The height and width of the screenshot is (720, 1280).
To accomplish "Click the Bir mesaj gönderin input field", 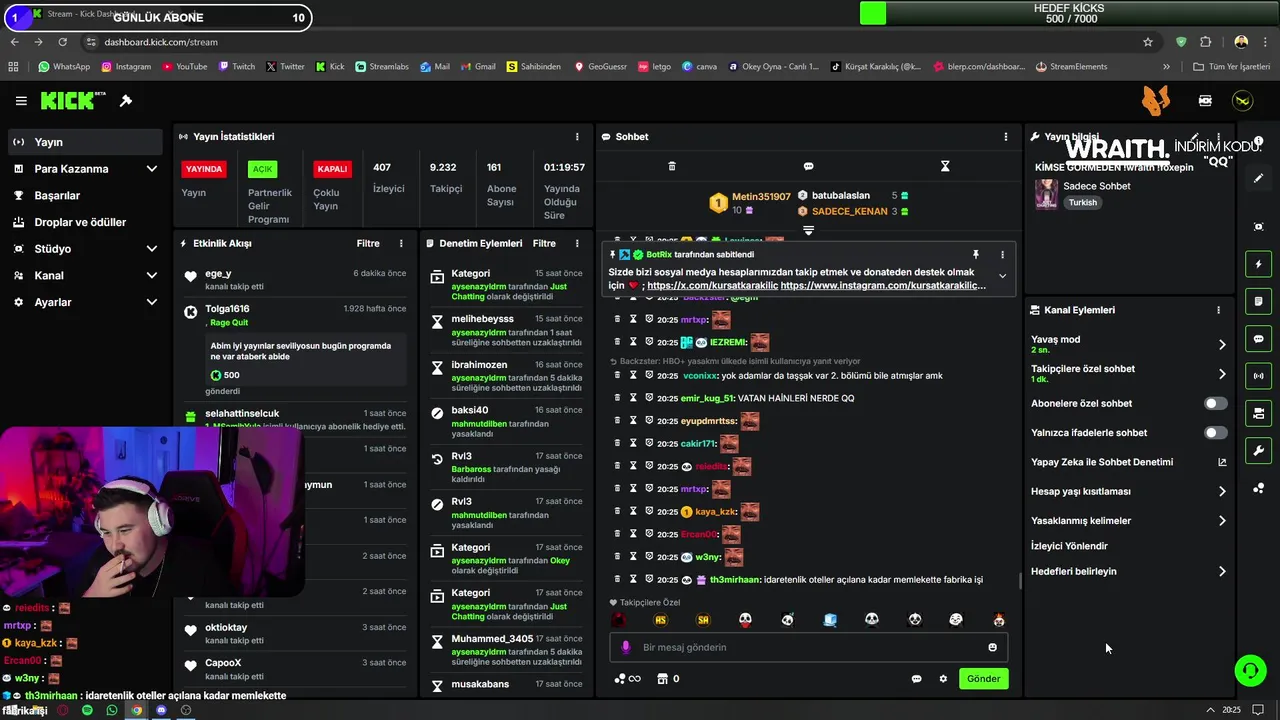I will [808, 647].
